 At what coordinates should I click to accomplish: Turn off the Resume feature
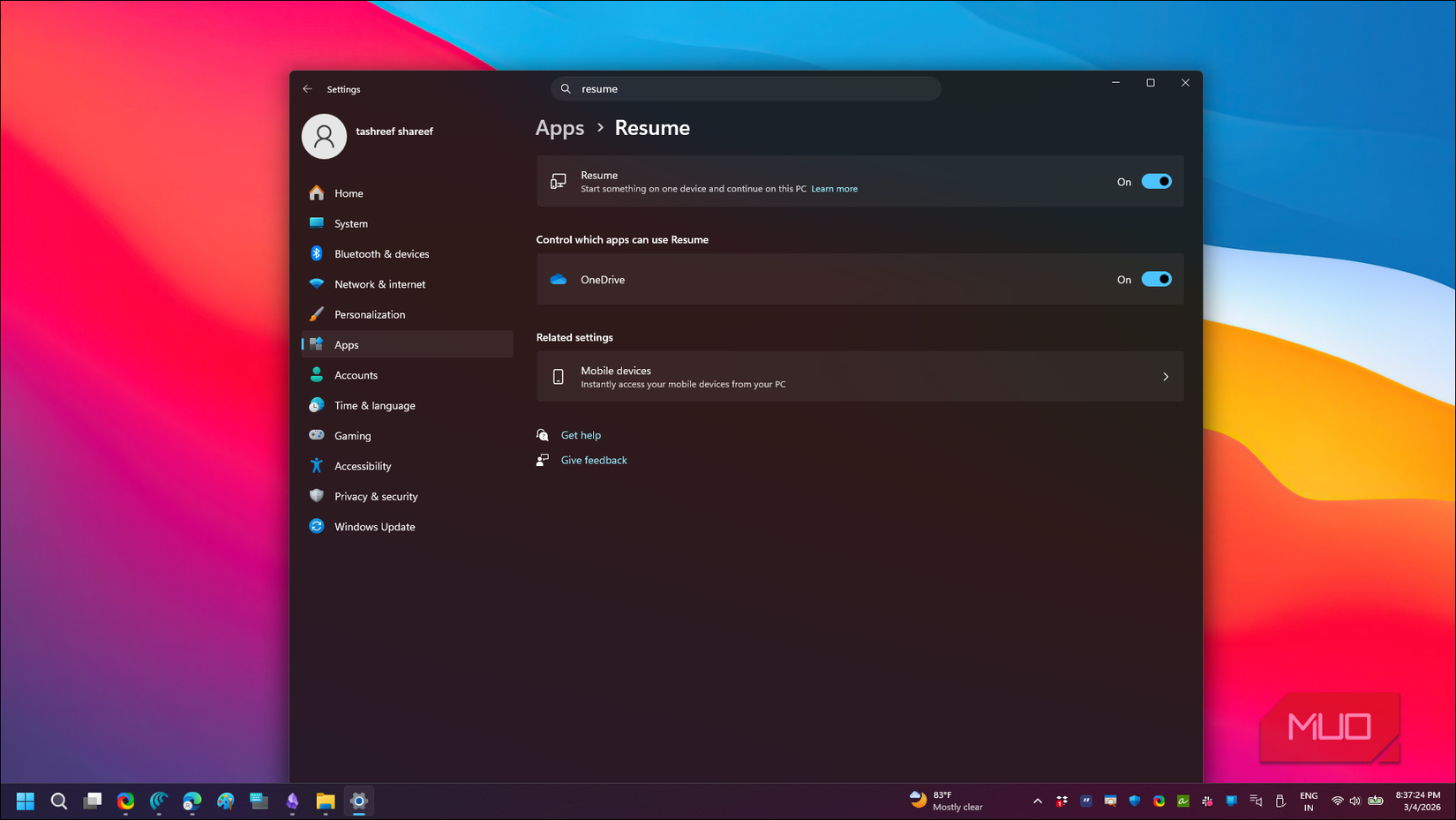(1157, 181)
